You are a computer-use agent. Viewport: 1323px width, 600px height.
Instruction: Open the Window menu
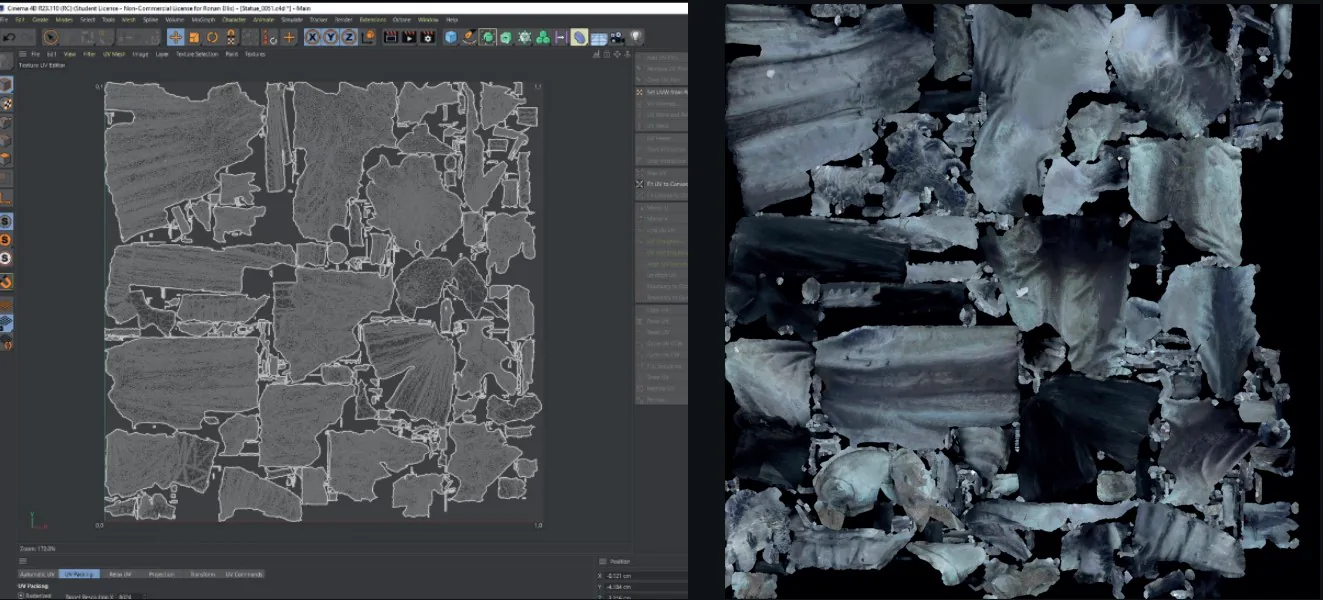428,19
